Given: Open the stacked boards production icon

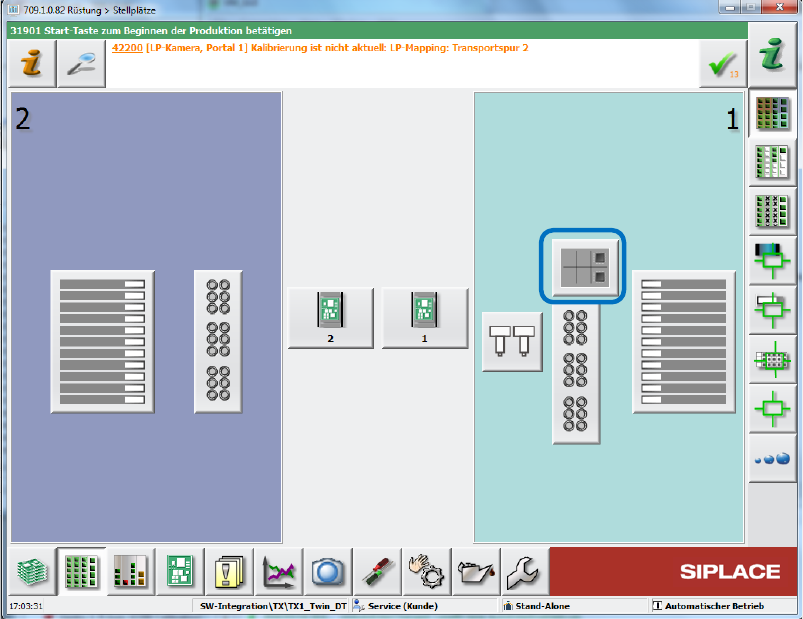Looking at the screenshot, I should pyautogui.click(x=32, y=571).
